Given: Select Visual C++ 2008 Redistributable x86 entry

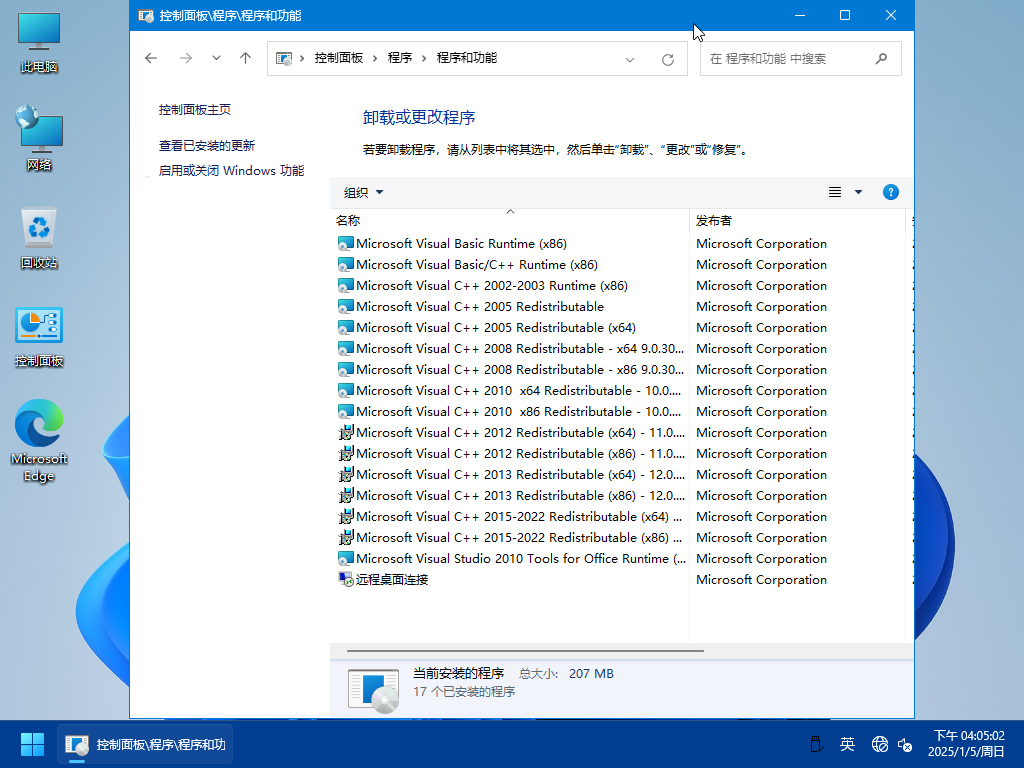Looking at the screenshot, I should point(511,370).
